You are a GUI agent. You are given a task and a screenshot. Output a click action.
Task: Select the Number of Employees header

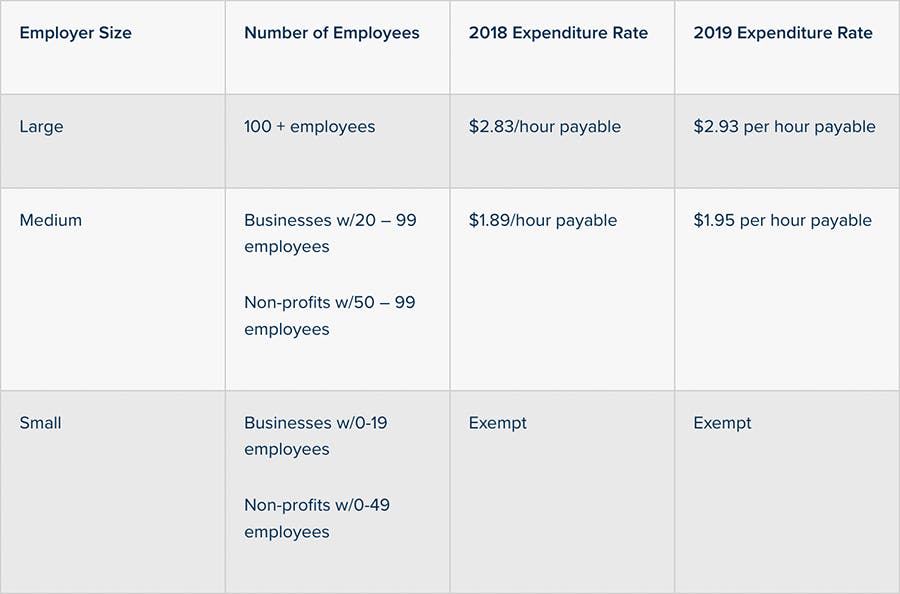(332, 33)
